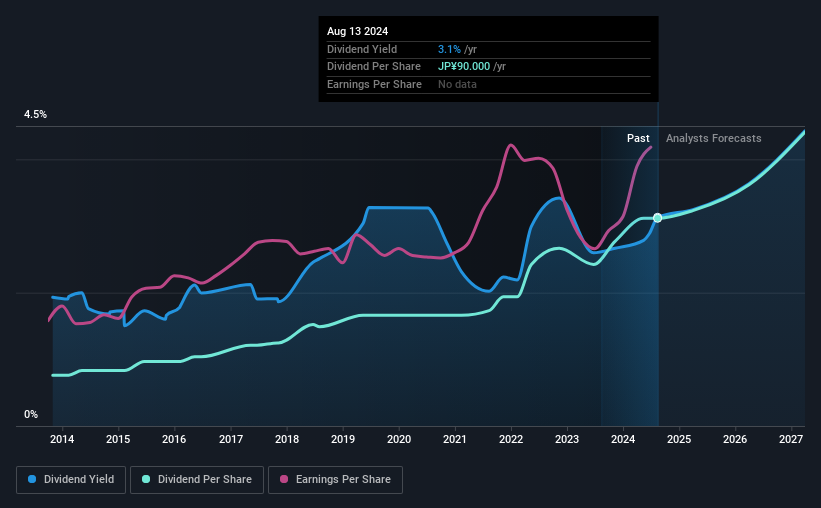Toggle the Earnings Per Share legend button
Viewport: 821px width, 508px height.
335,480
